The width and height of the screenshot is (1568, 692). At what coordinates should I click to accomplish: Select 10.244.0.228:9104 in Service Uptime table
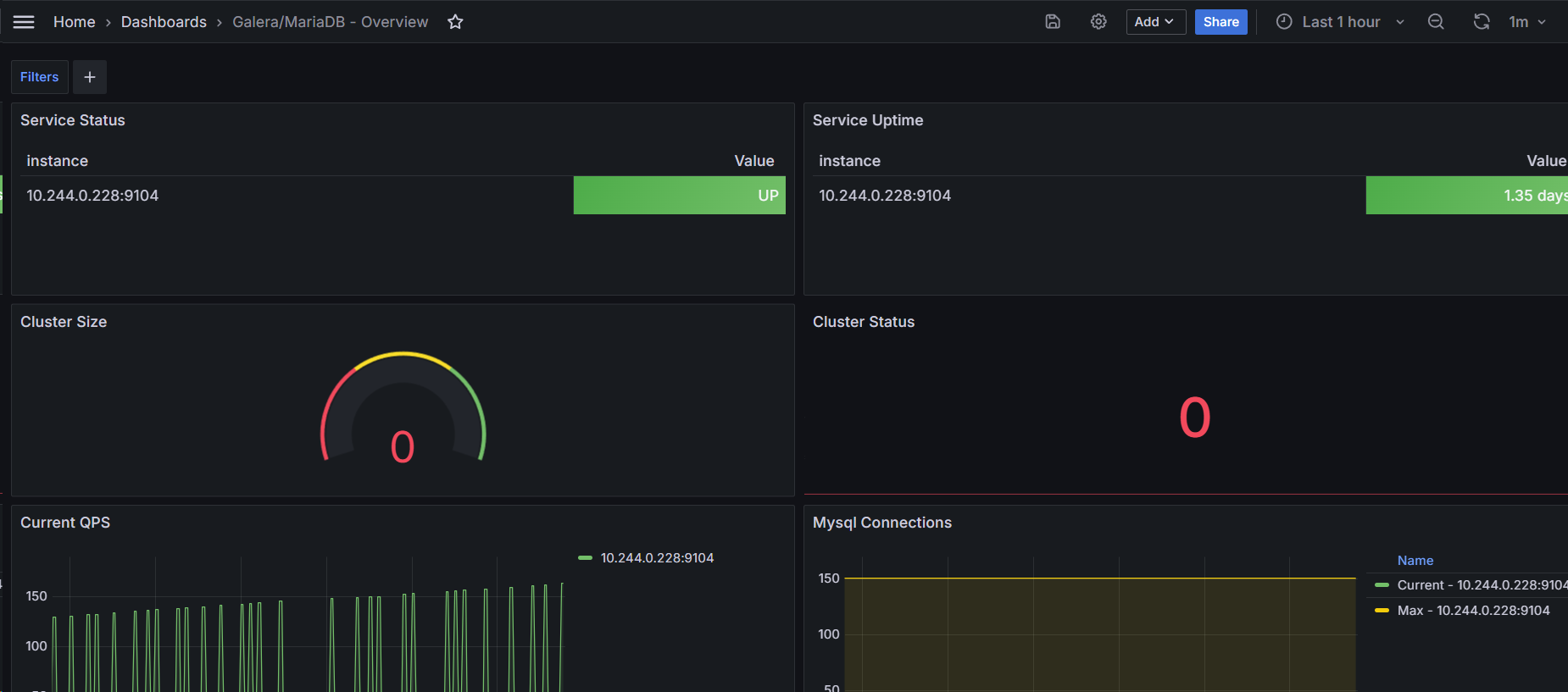click(x=885, y=196)
